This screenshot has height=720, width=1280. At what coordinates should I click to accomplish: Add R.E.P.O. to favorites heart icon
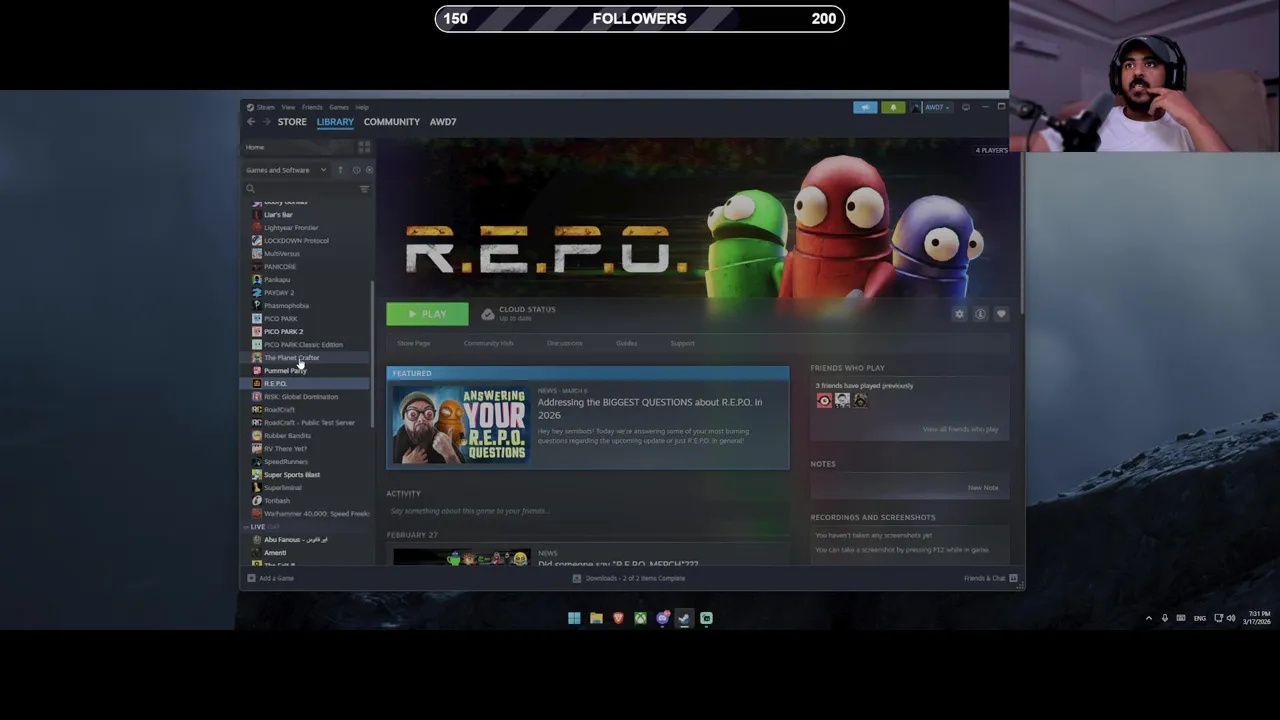(x=1001, y=314)
